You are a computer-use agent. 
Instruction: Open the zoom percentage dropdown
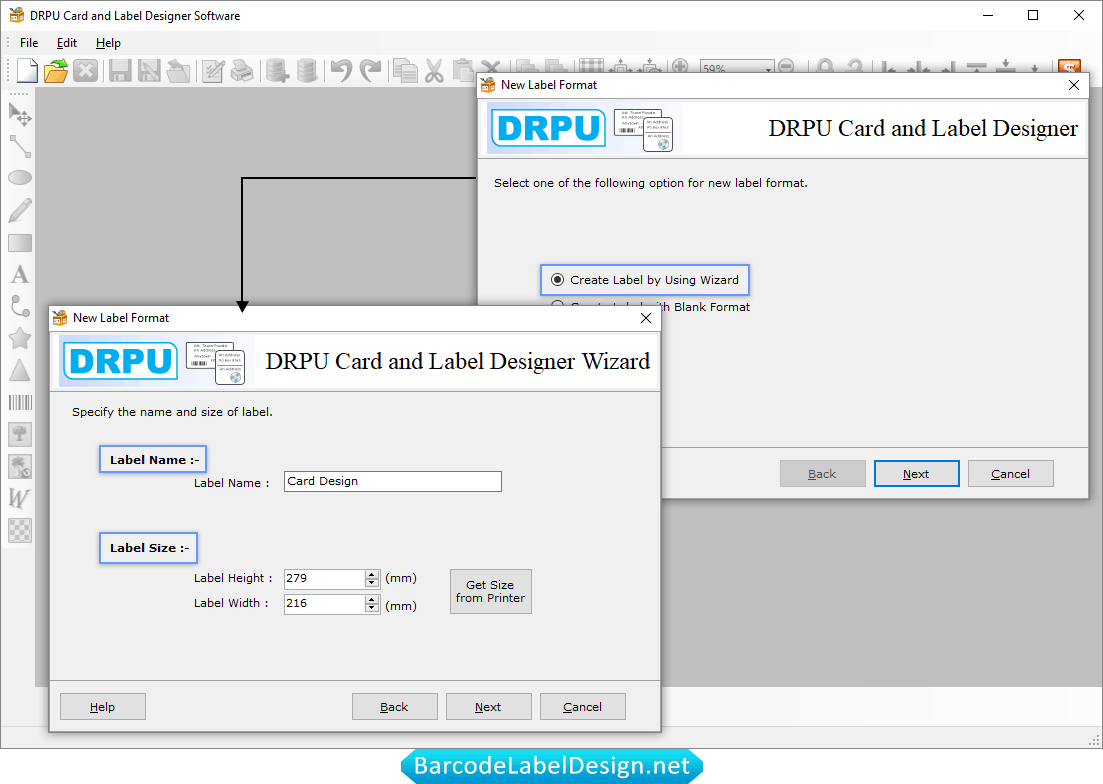point(768,70)
